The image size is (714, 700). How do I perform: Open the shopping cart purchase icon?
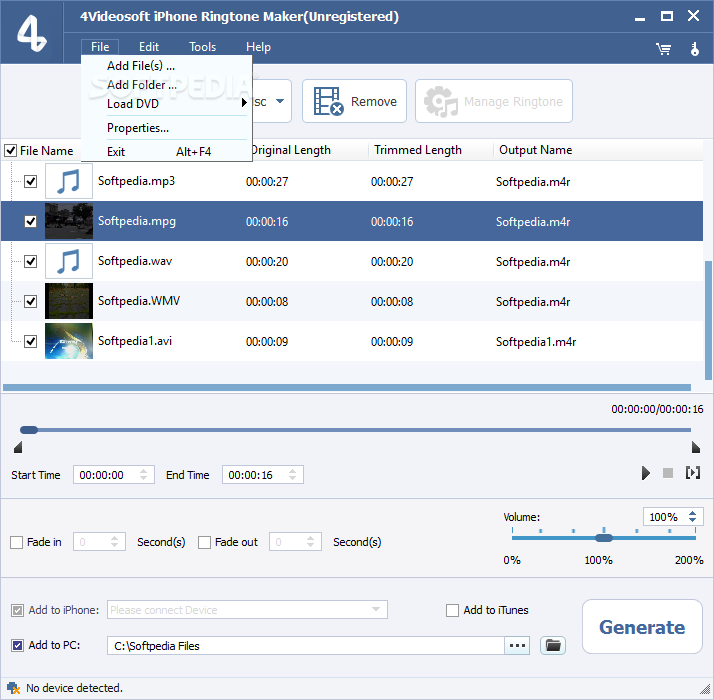click(x=663, y=48)
